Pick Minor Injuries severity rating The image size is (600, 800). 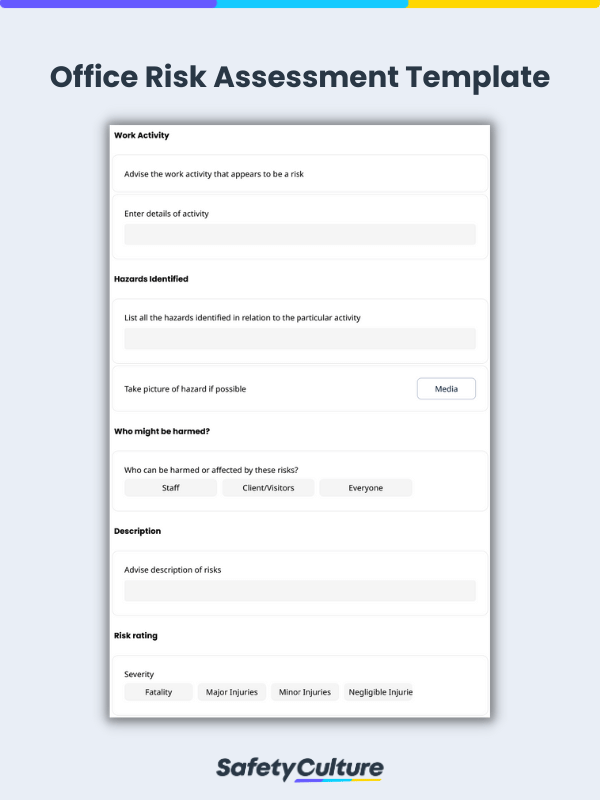pyautogui.click(x=305, y=692)
